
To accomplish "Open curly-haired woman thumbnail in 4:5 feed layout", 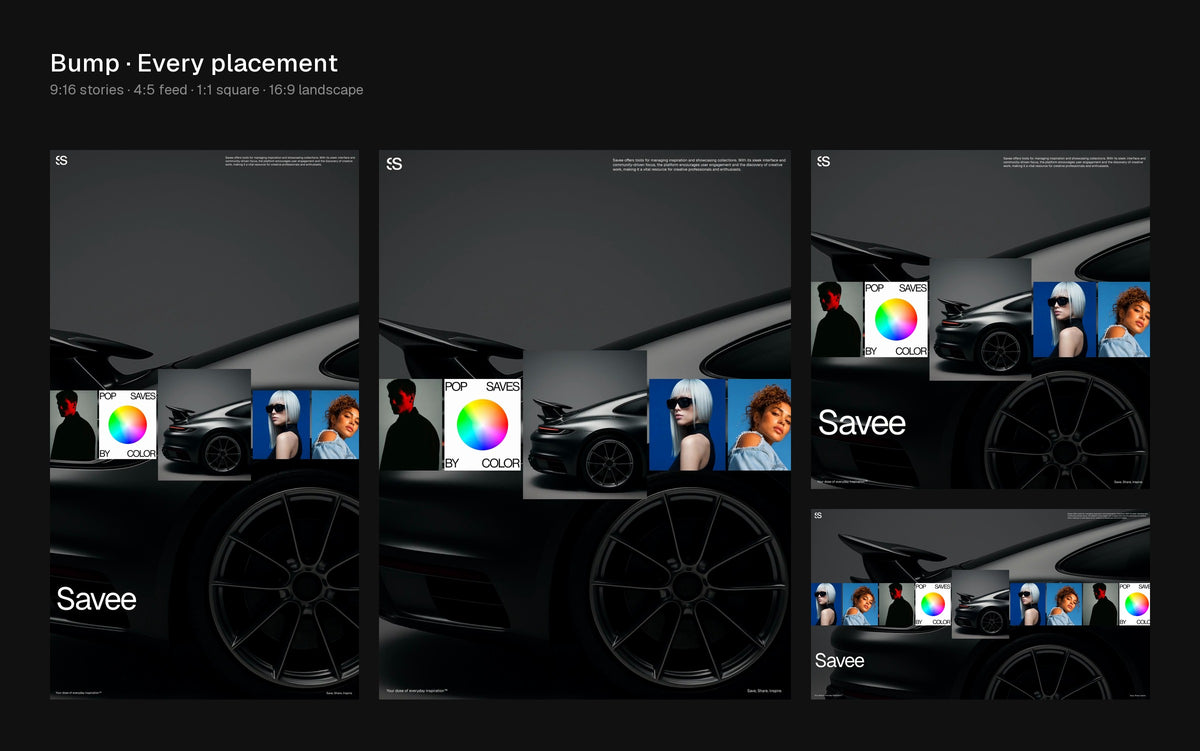I will pyautogui.click(x=759, y=425).
